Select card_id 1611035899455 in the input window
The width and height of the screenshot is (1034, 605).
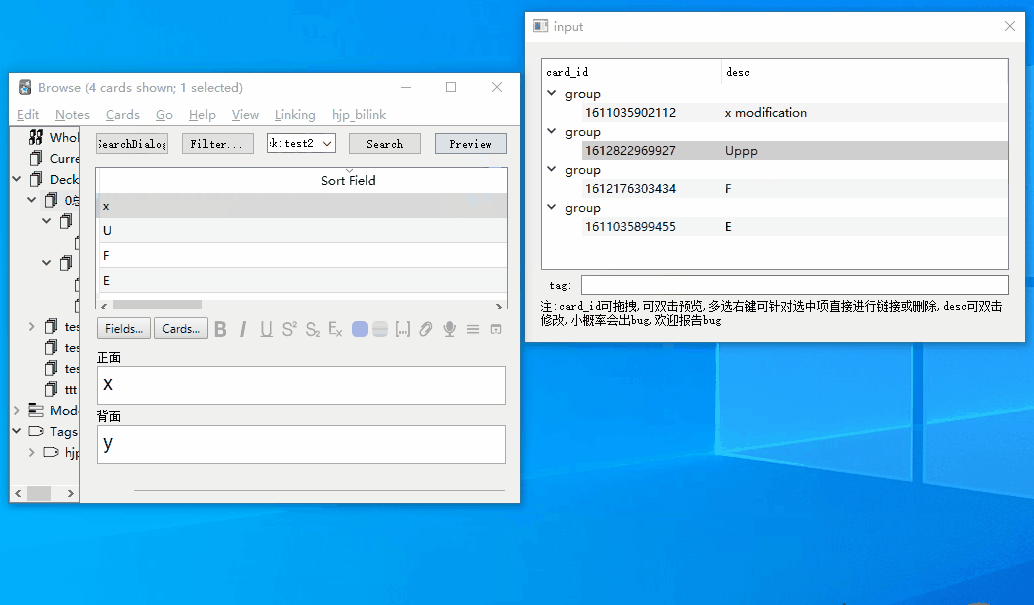(x=630, y=227)
